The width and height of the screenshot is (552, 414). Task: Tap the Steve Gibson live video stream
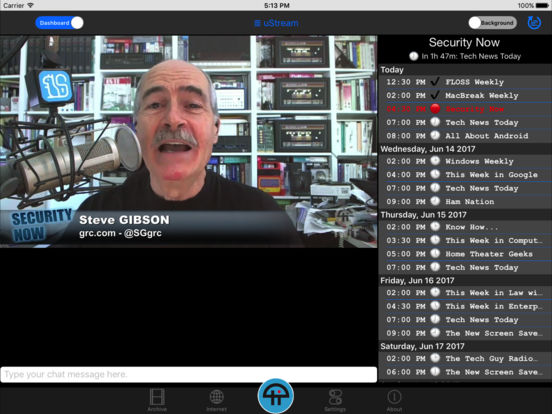pyautogui.click(x=188, y=141)
